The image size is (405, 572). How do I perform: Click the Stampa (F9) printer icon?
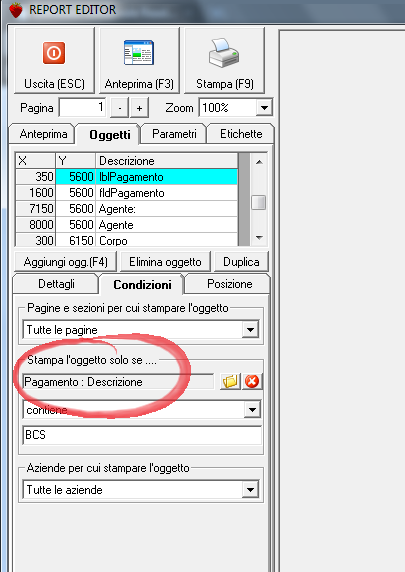tap(224, 61)
